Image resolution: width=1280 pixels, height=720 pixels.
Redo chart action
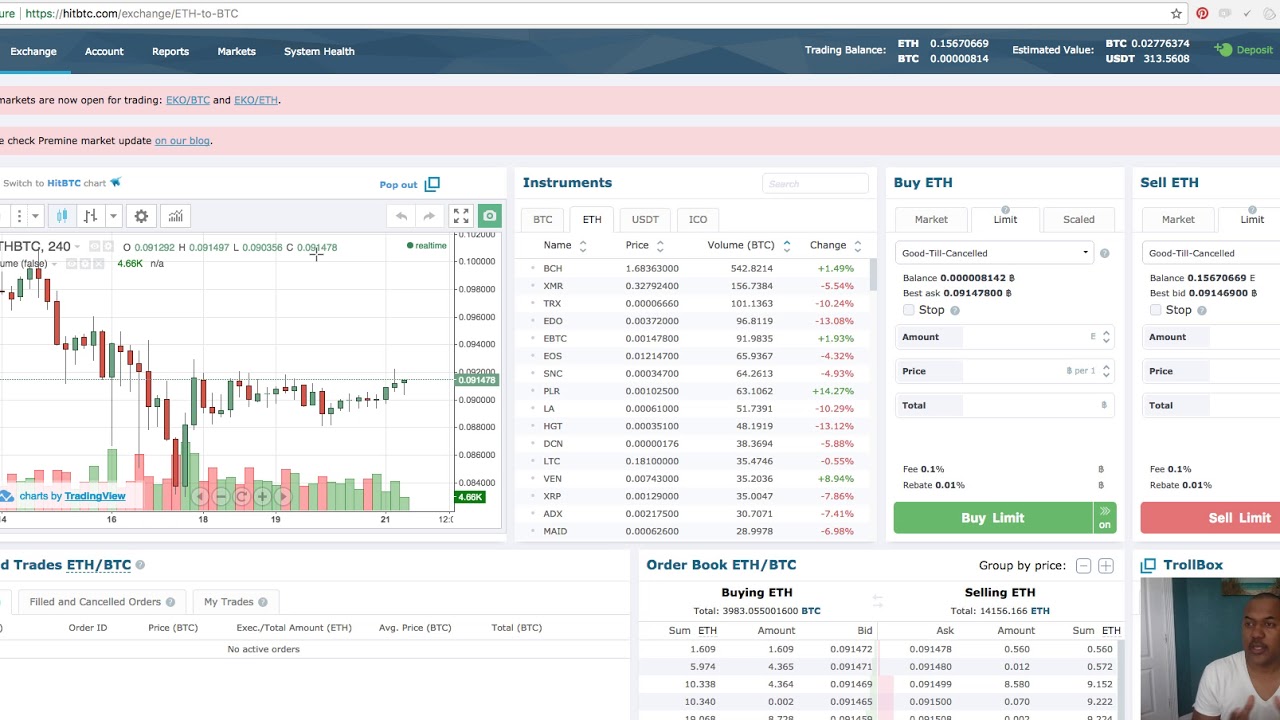(x=429, y=216)
